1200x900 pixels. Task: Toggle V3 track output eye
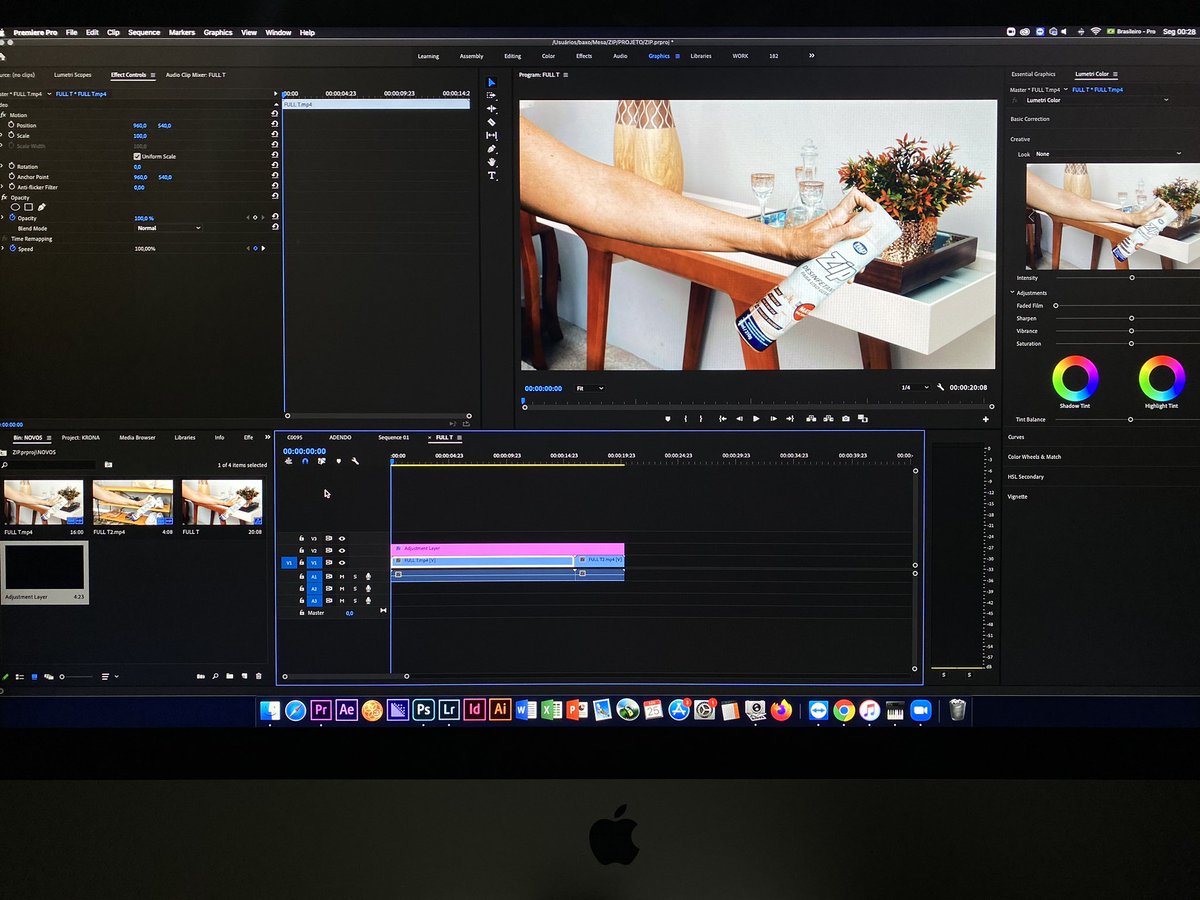click(342, 538)
